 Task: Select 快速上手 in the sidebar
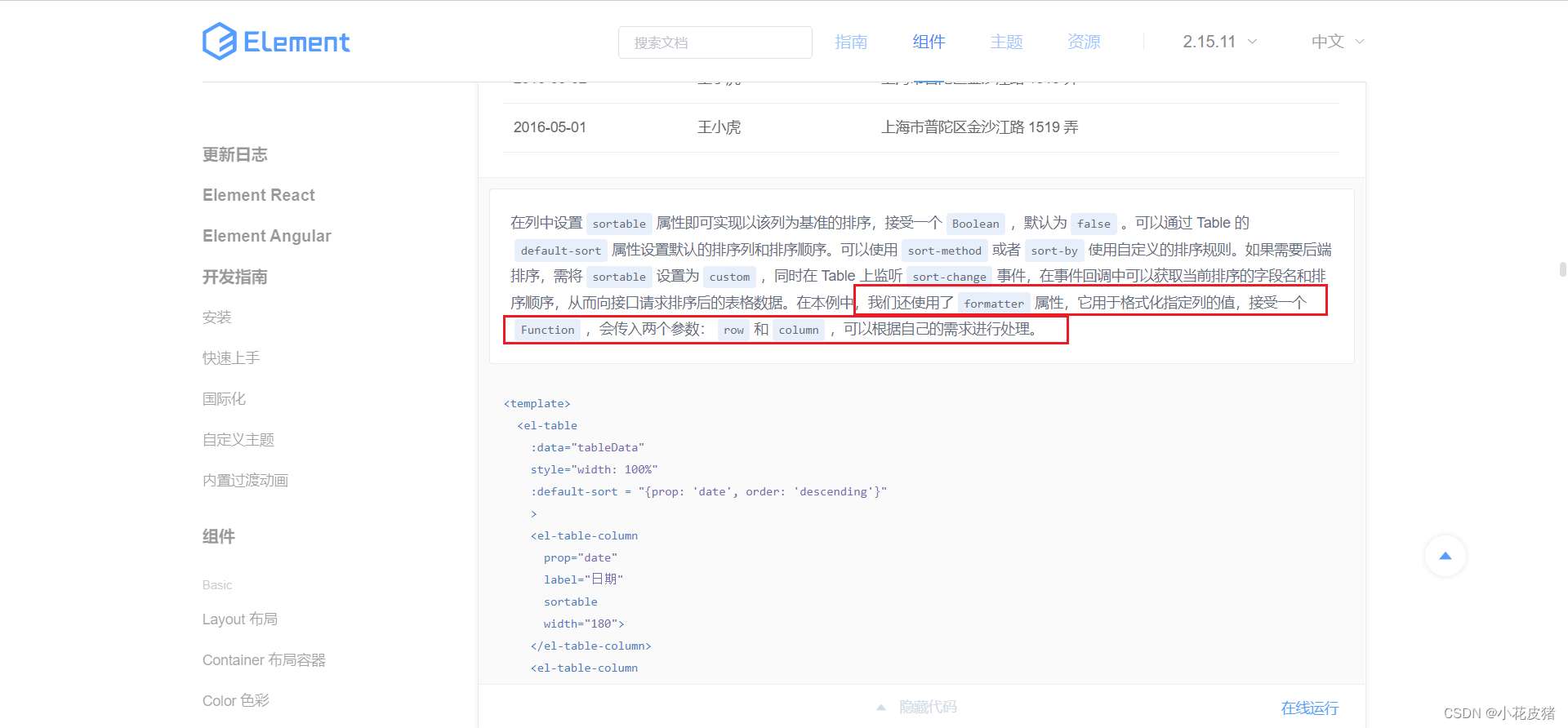click(x=231, y=358)
